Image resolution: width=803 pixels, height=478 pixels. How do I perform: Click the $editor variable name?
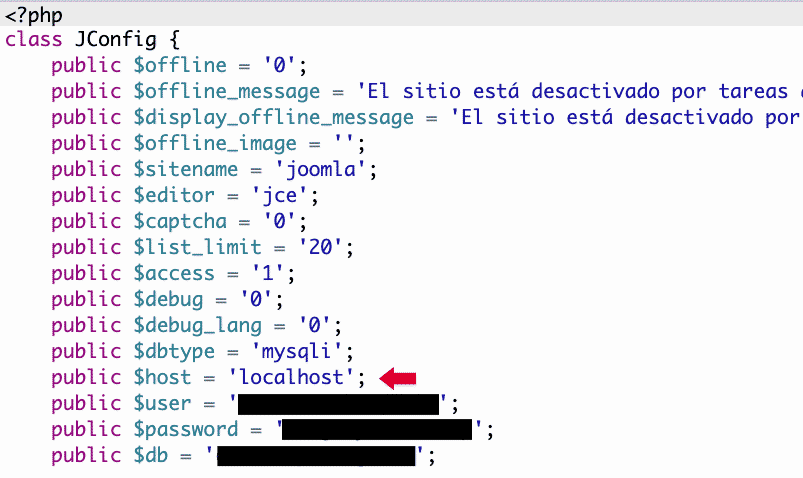[174, 196]
